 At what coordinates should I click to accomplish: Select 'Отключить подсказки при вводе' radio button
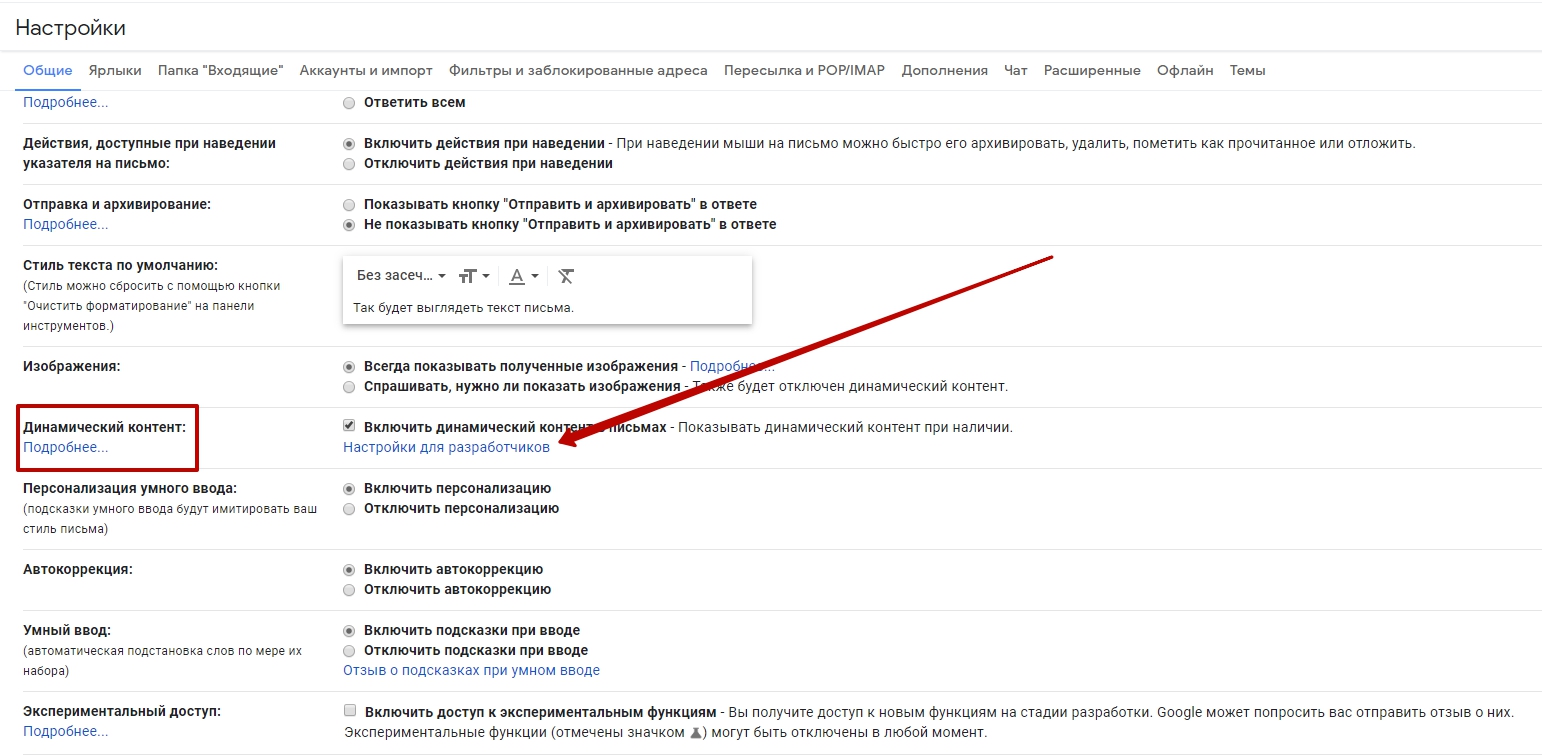tap(349, 651)
